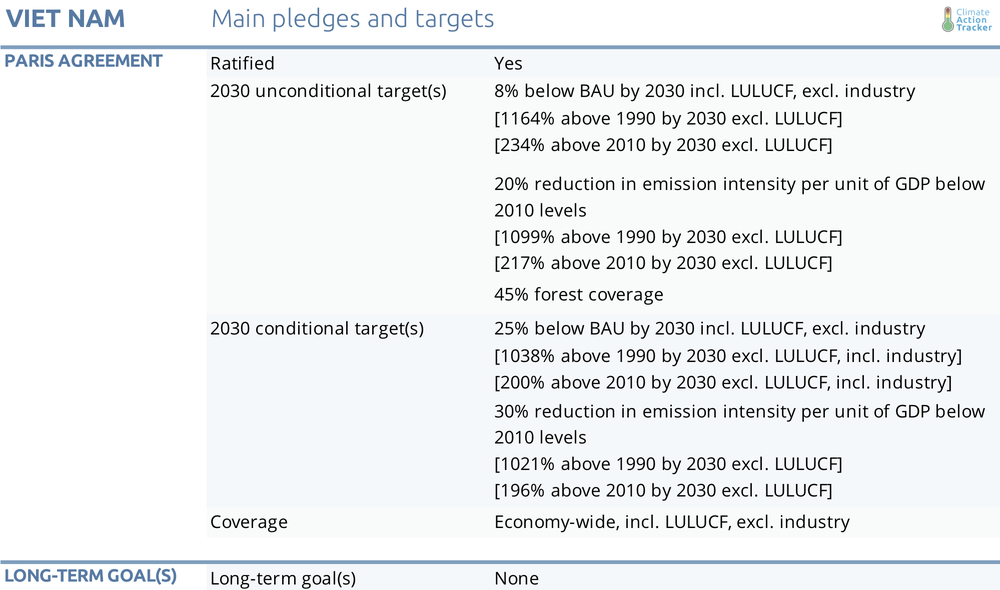Image resolution: width=1000 pixels, height=590 pixels.
Task: Click the 1164% above 1990 text line
Action: click(x=668, y=119)
